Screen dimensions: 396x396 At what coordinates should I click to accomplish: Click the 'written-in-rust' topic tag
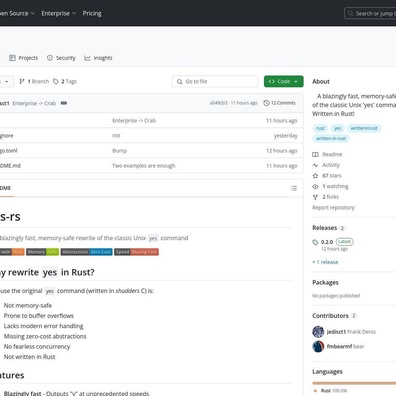click(331, 138)
